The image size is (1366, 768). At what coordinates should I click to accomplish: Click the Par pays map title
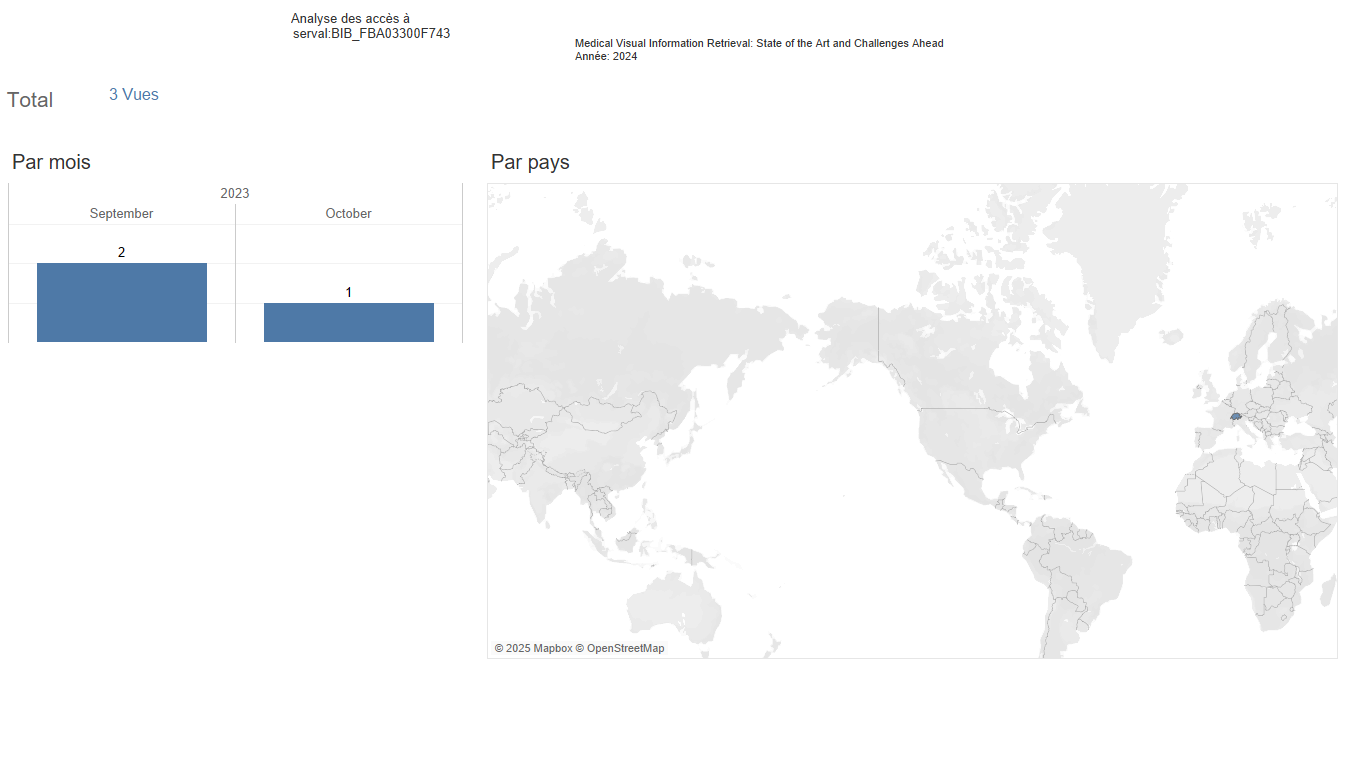pos(530,162)
